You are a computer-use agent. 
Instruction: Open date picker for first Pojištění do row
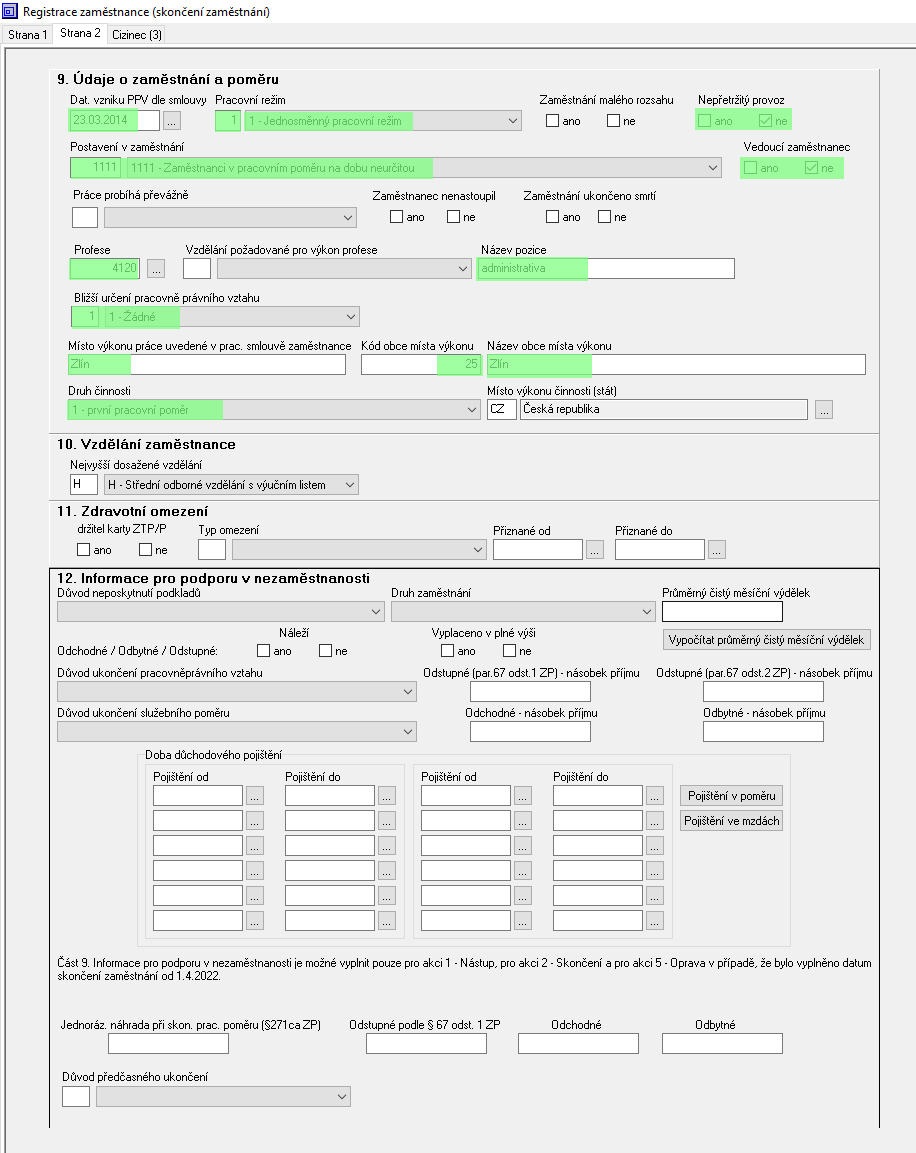pyautogui.click(x=387, y=796)
